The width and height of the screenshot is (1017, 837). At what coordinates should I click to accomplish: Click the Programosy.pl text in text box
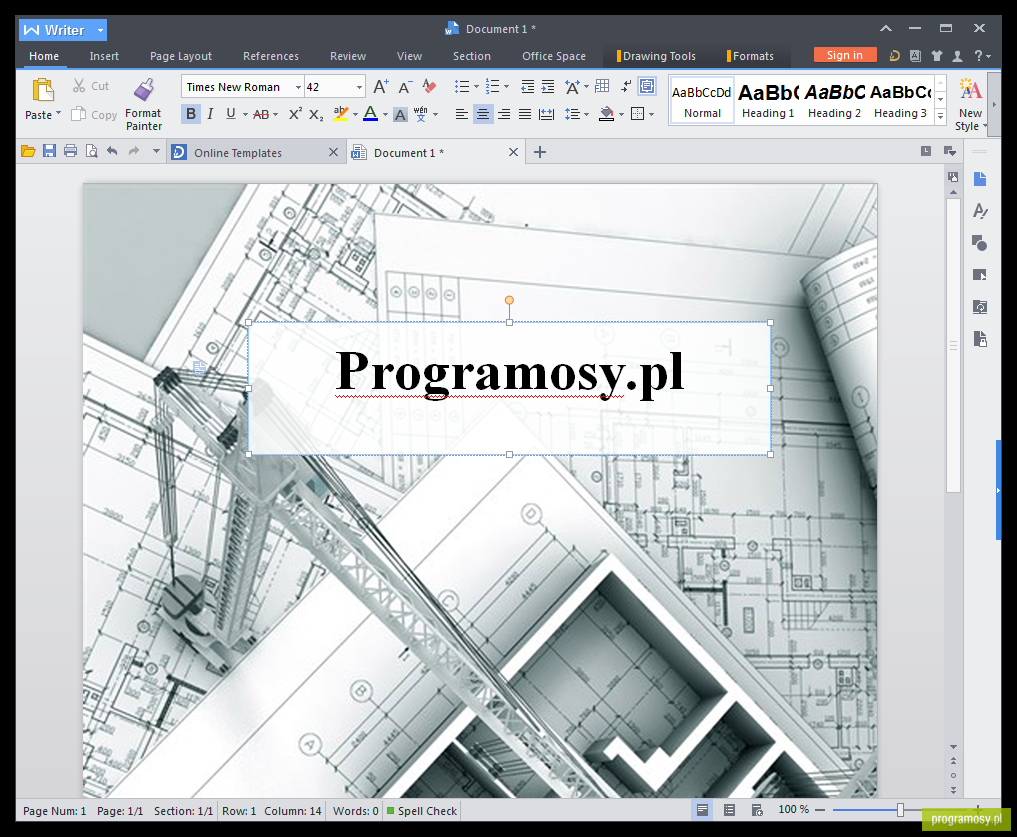[x=509, y=373]
